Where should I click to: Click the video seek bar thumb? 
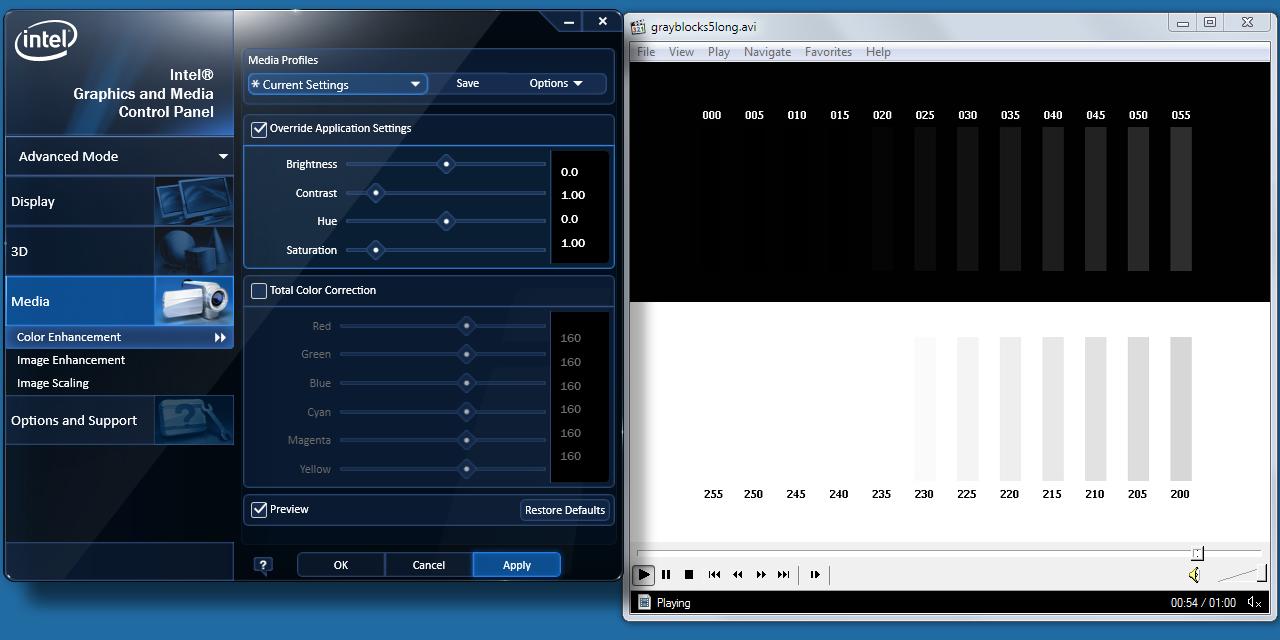[1197, 553]
